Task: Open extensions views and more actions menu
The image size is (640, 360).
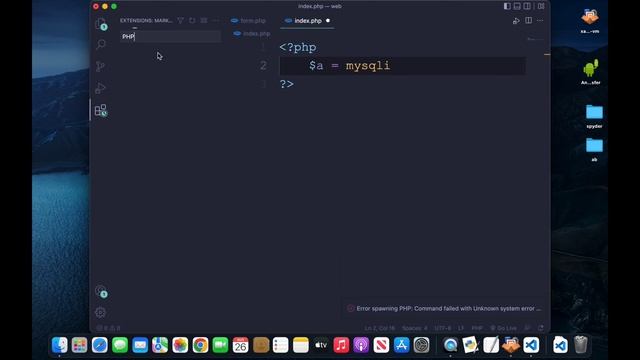Action: point(216,20)
